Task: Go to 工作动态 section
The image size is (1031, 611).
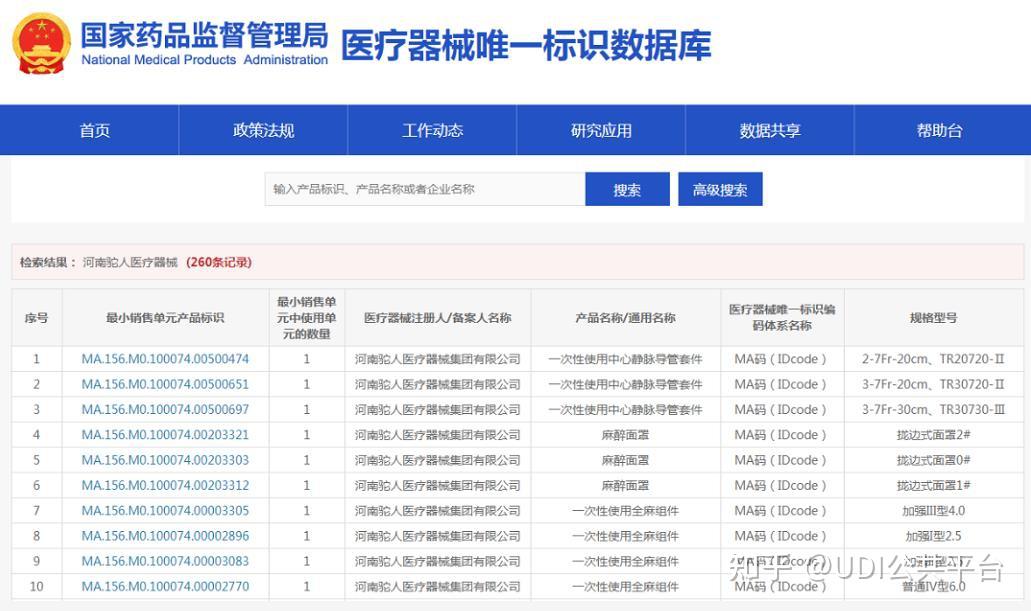Action: (x=433, y=130)
